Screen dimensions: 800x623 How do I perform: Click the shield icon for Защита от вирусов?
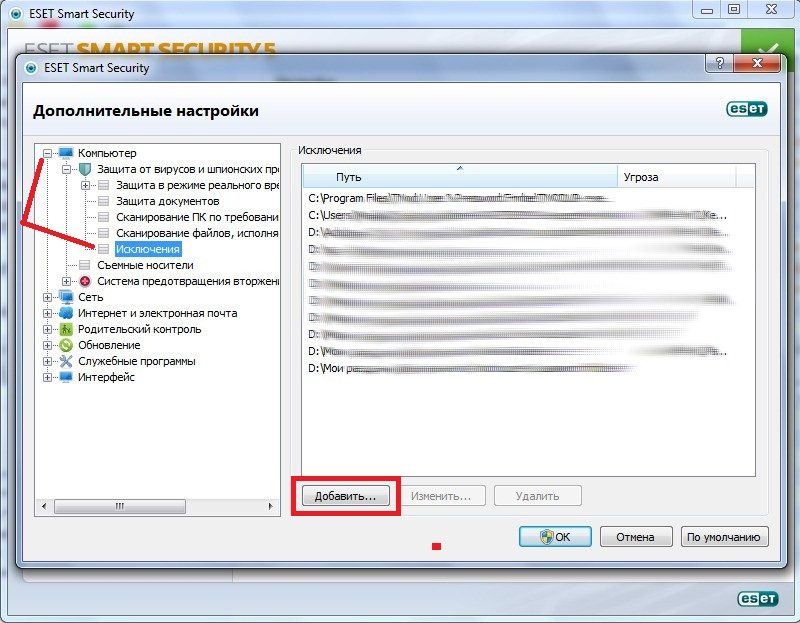tap(85, 169)
